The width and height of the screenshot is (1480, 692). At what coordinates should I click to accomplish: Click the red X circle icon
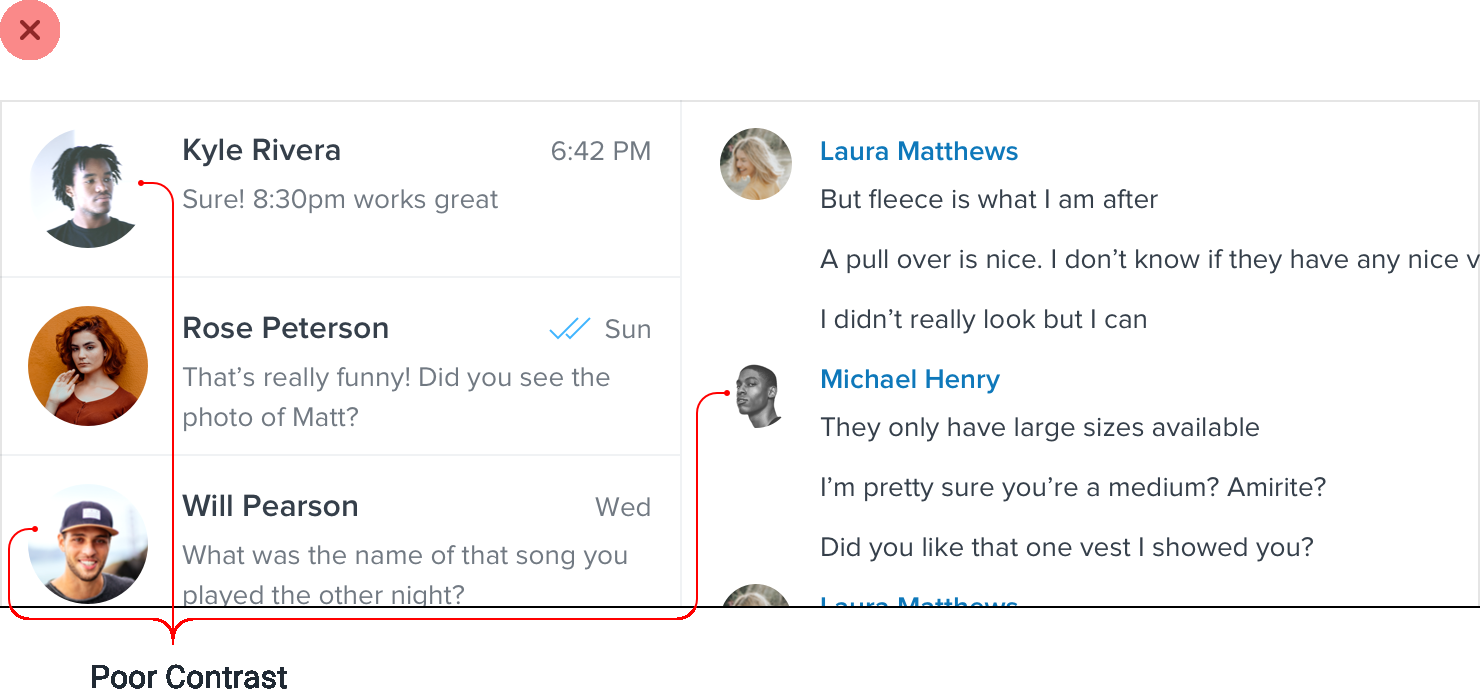[x=30, y=30]
